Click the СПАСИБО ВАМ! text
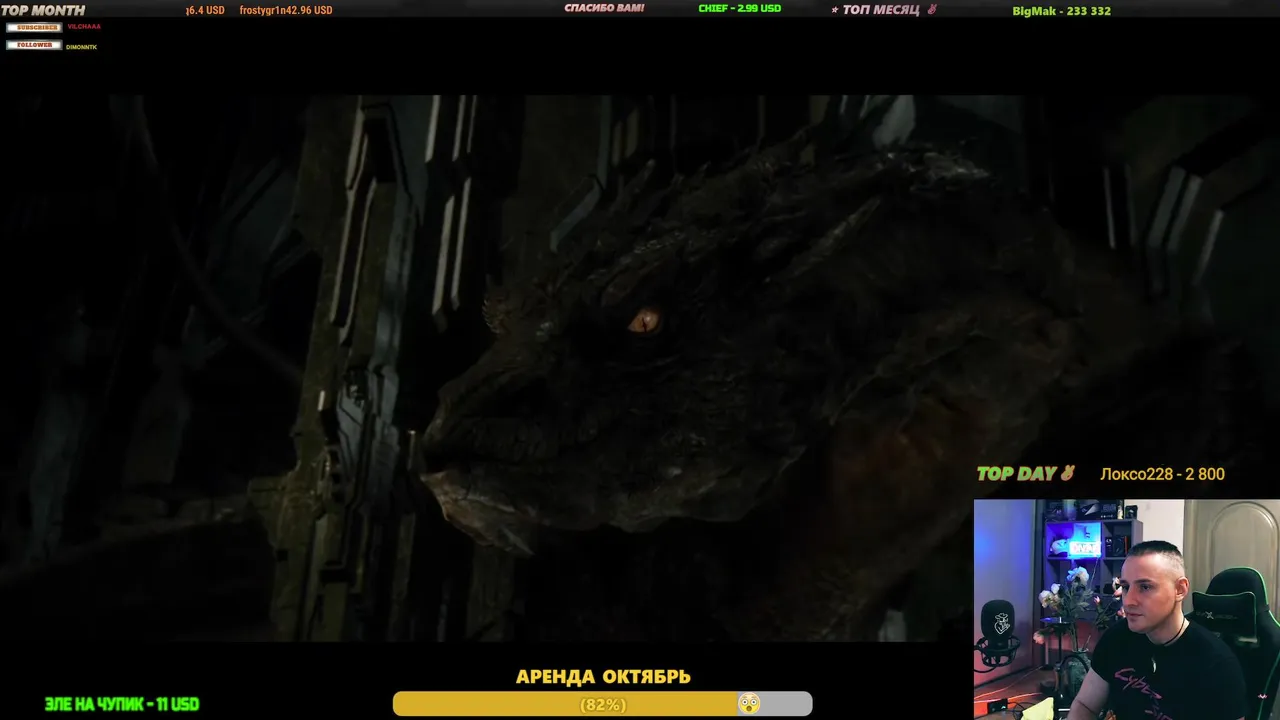The width and height of the screenshot is (1280, 720). click(x=604, y=8)
